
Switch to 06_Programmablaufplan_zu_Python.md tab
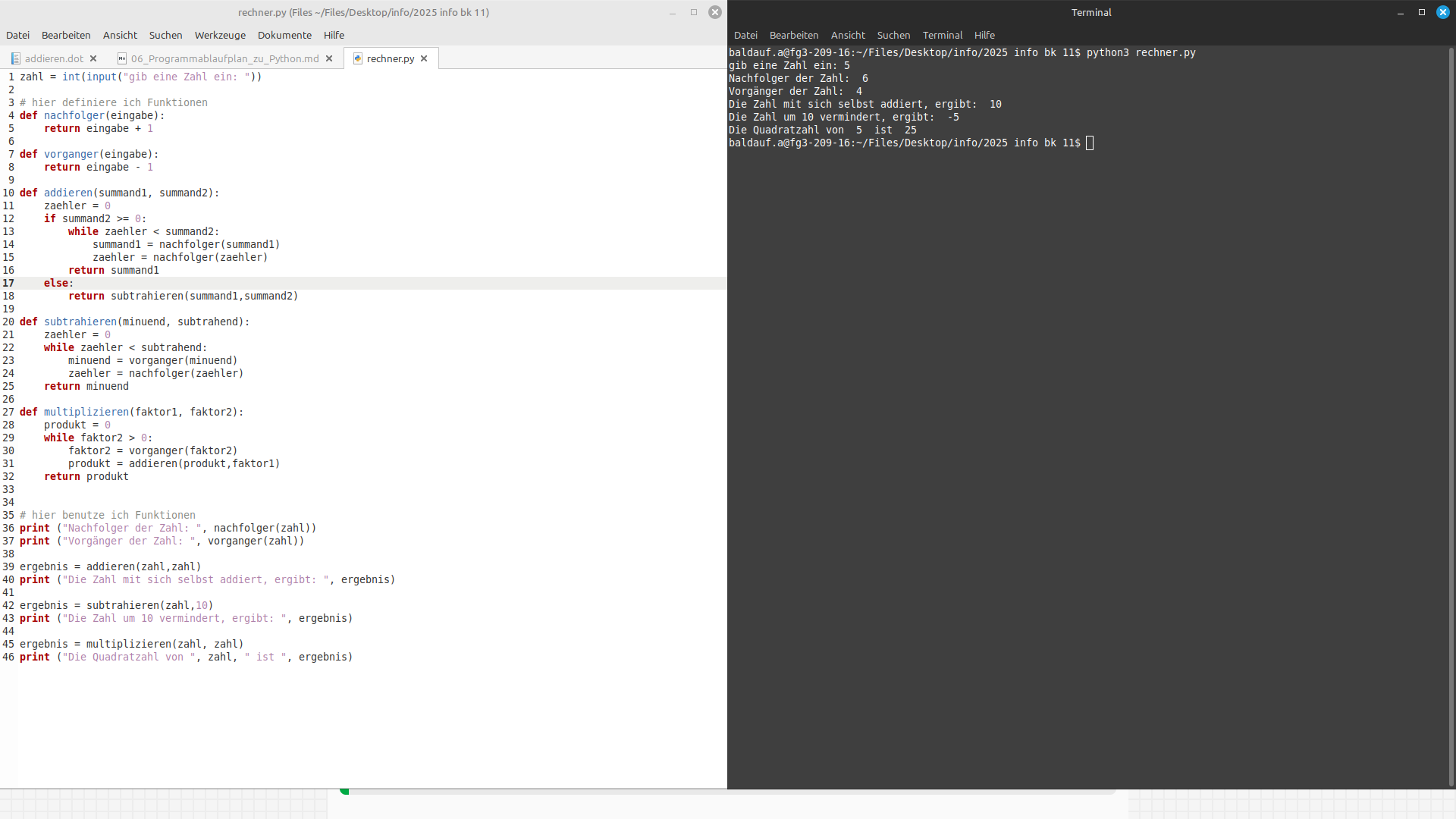224,58
